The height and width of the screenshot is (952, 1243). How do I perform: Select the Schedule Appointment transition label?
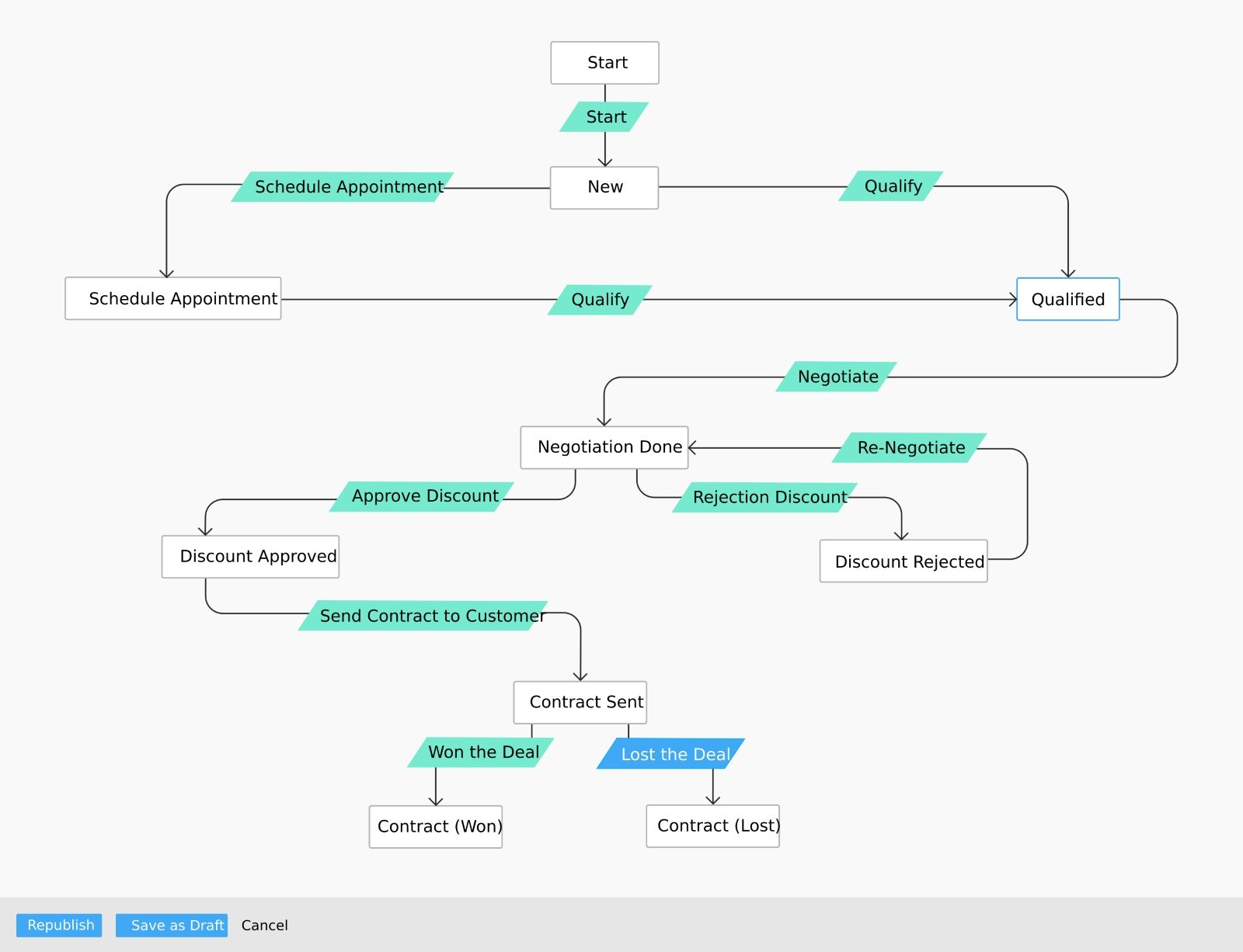(343, 187)
